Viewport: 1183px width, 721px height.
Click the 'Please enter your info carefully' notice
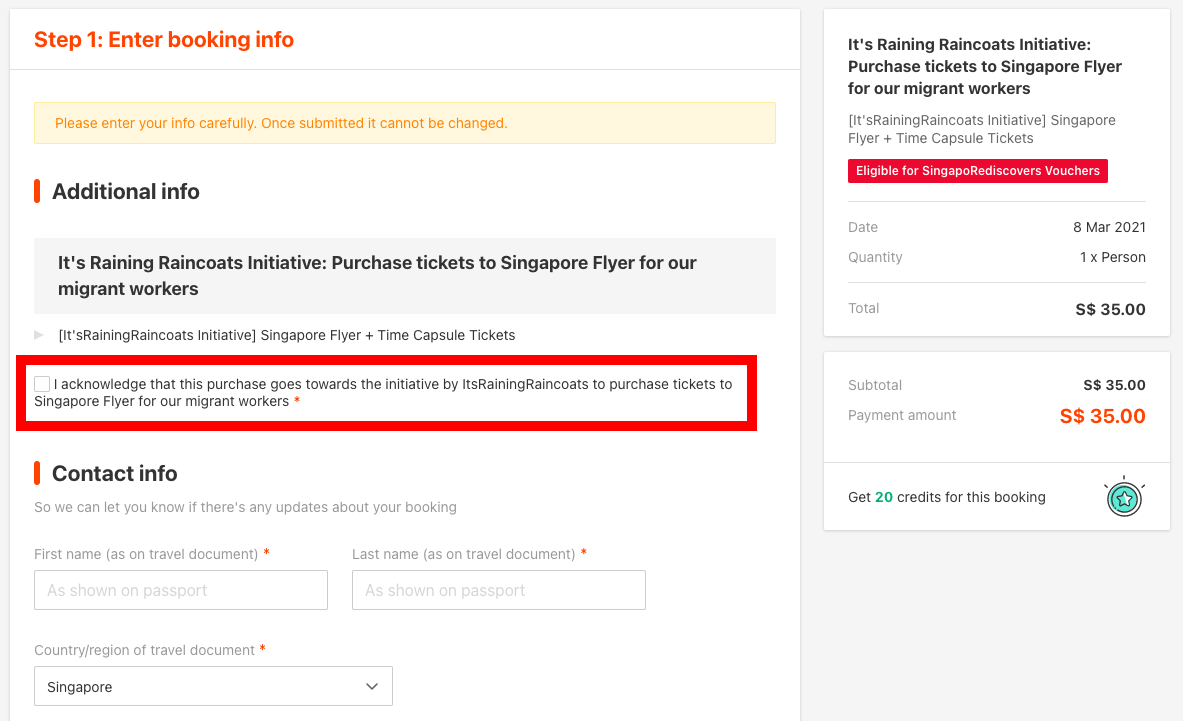pos(404,123)
